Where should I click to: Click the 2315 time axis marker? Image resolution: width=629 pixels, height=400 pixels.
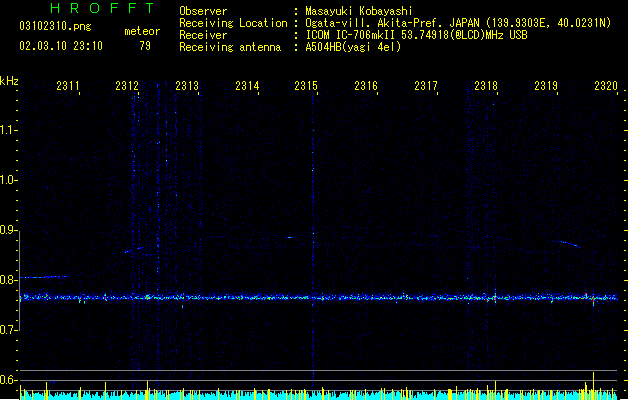coord(306,86)
